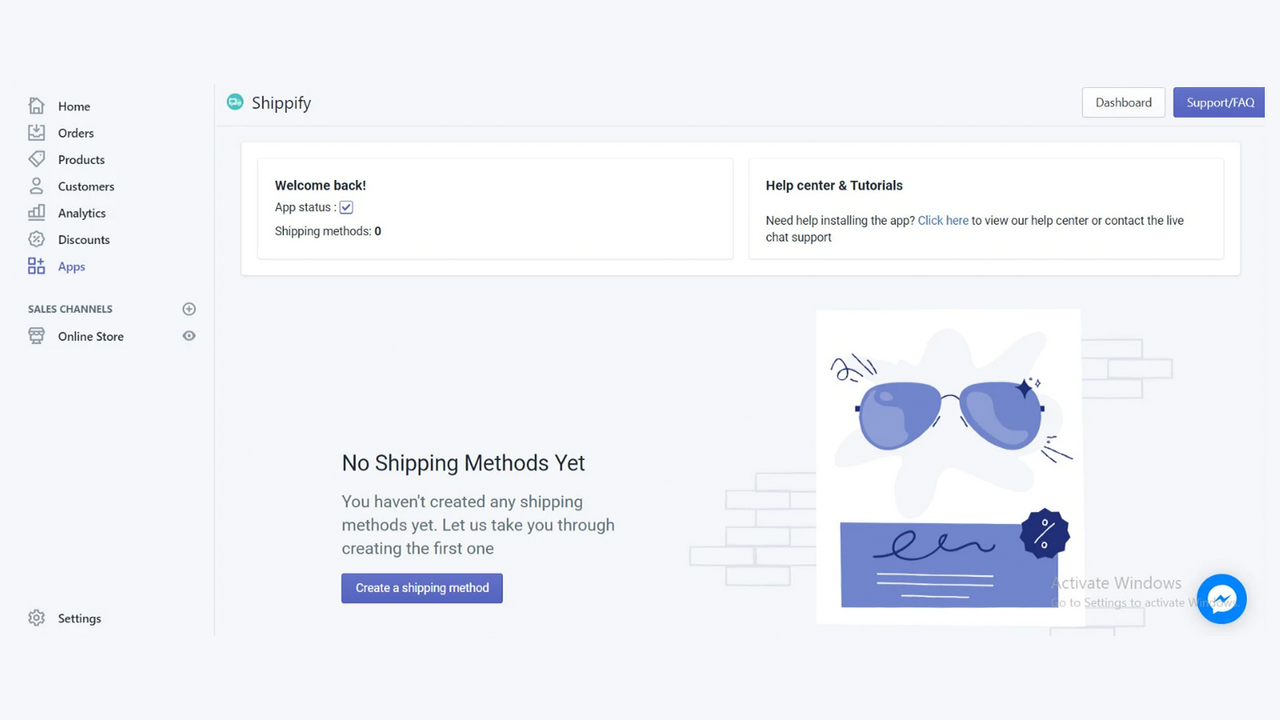Select Online Store under Sales Channels
Image resolution: width=1280 pixels, height=720 pixels.
pos(92,336)
